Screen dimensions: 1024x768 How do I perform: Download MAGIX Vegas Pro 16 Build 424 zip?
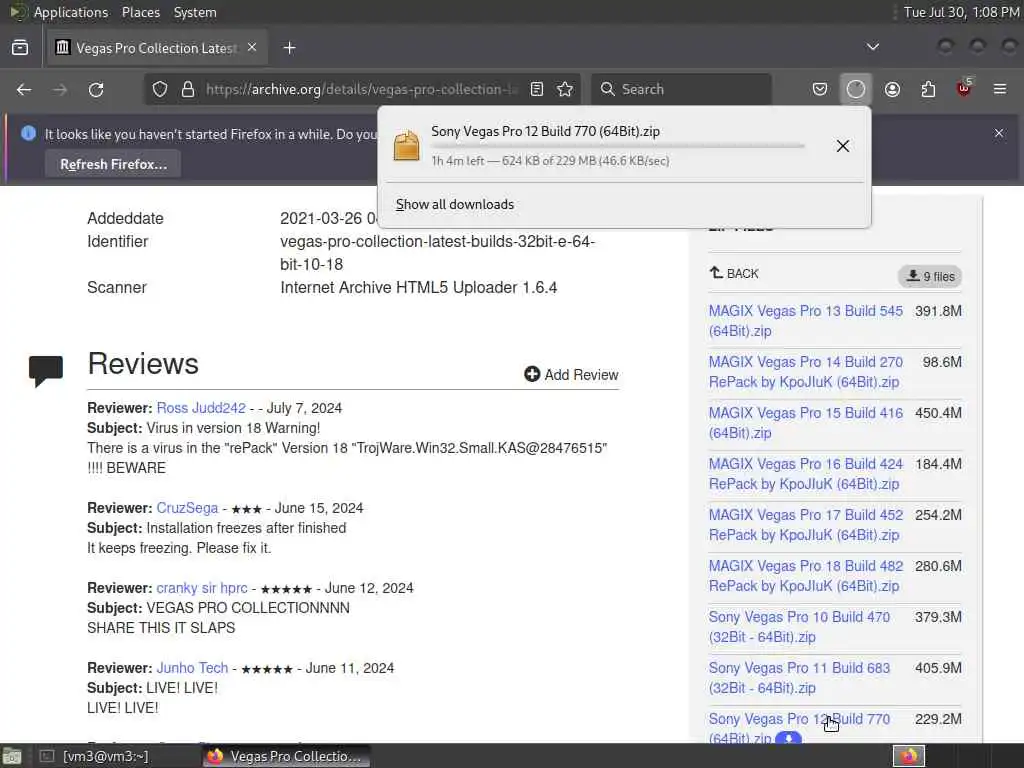click(x=805, y=473)
